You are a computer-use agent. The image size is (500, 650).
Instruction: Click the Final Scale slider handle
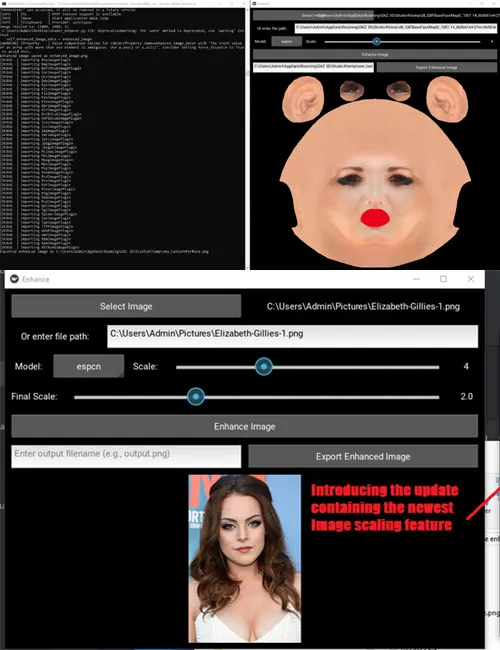[x=196, y=396]
